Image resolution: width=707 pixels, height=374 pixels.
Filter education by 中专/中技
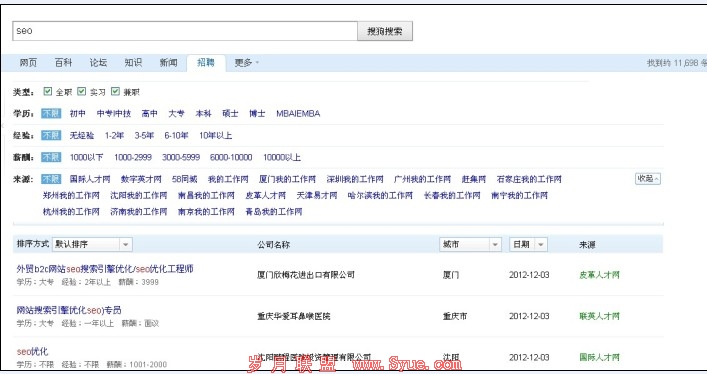click(x=114, y=113)
